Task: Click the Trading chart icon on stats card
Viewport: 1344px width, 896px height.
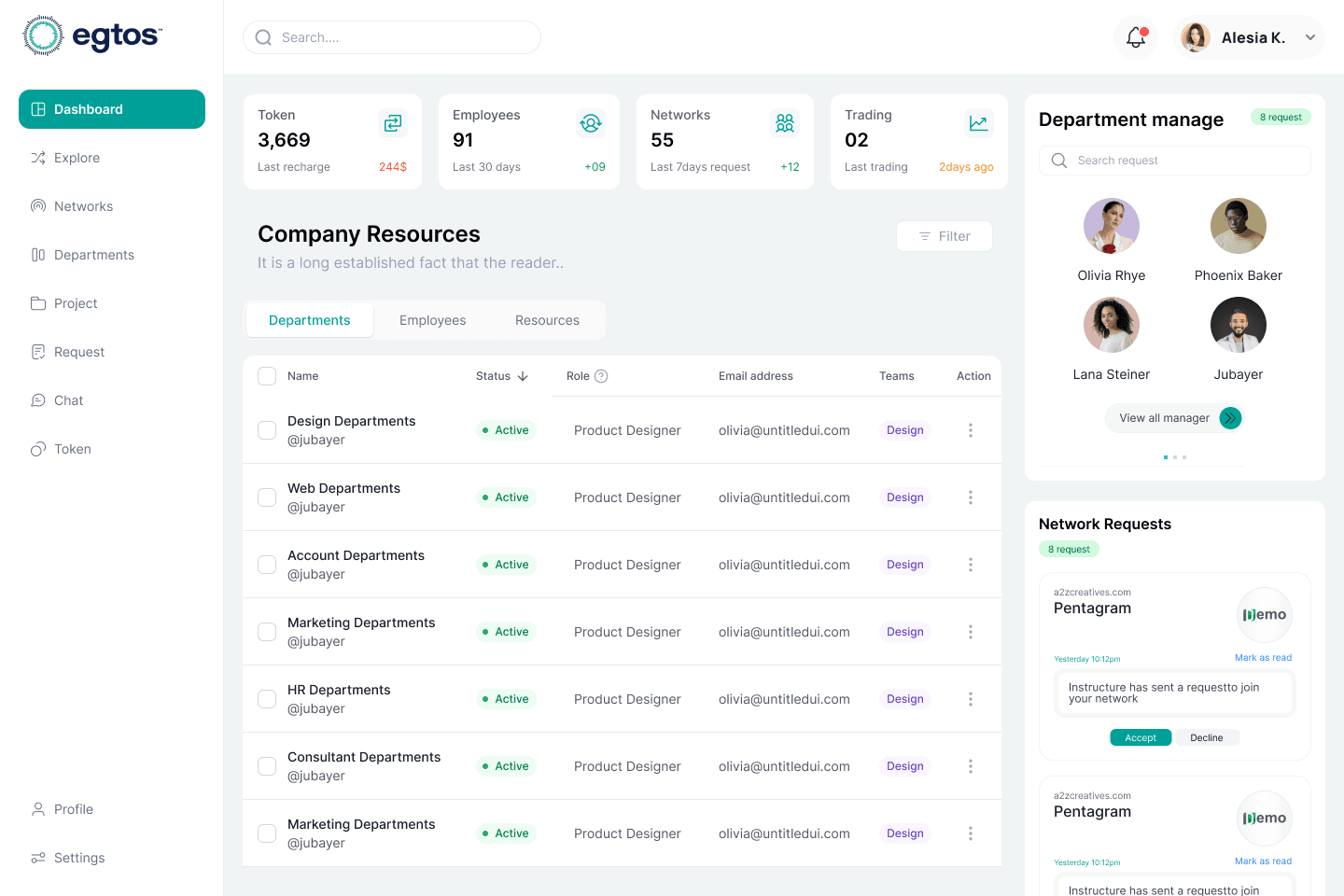Action: point(978,122)
